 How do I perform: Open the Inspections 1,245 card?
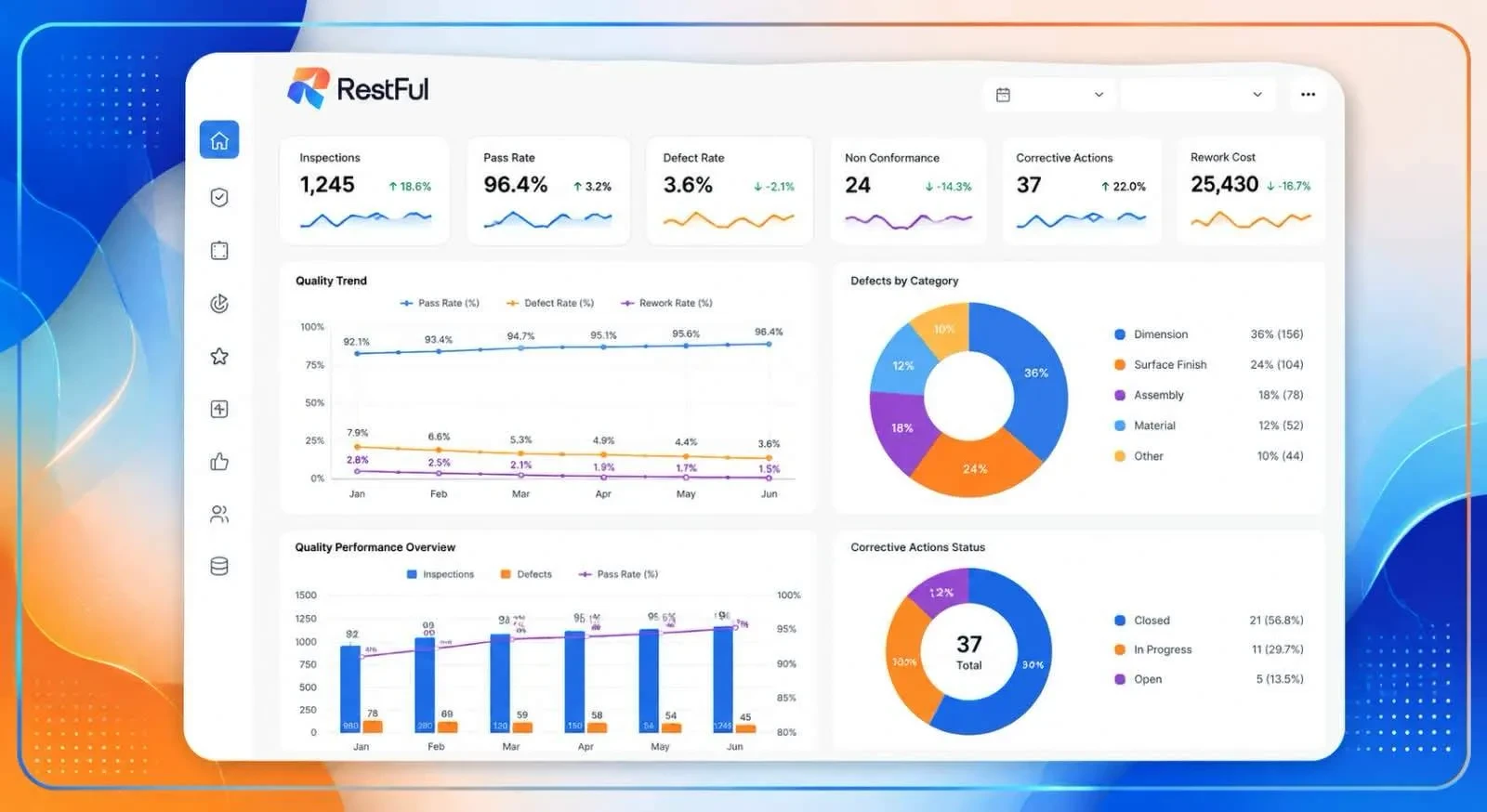point(364,191)
